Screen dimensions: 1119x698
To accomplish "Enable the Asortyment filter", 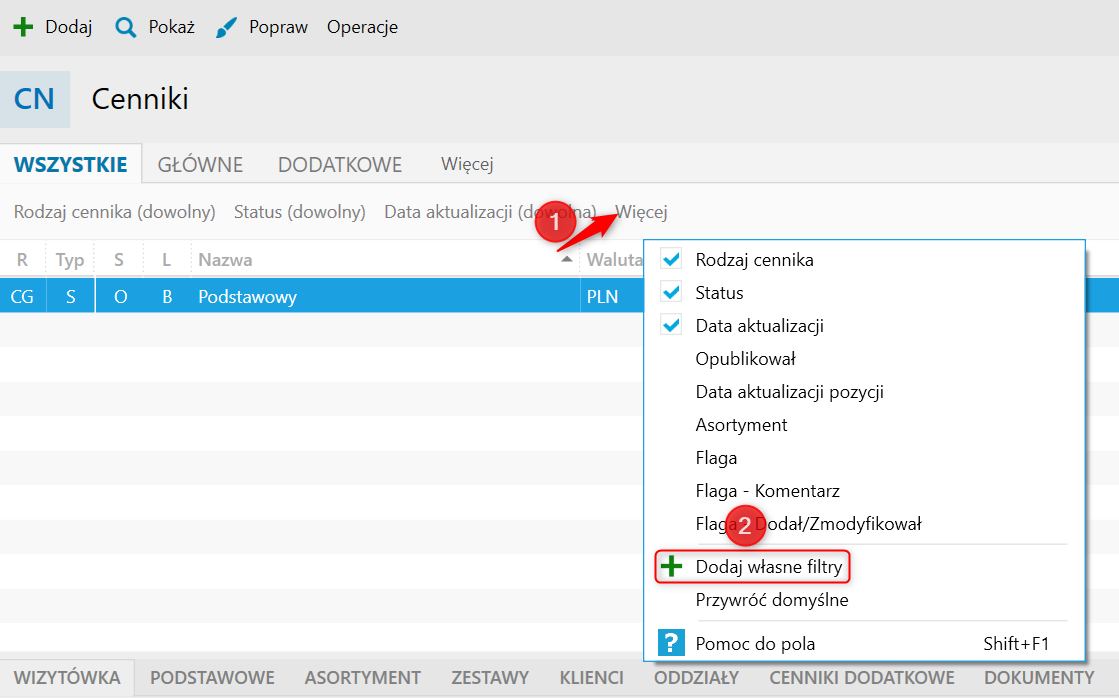I will point(741,425).
